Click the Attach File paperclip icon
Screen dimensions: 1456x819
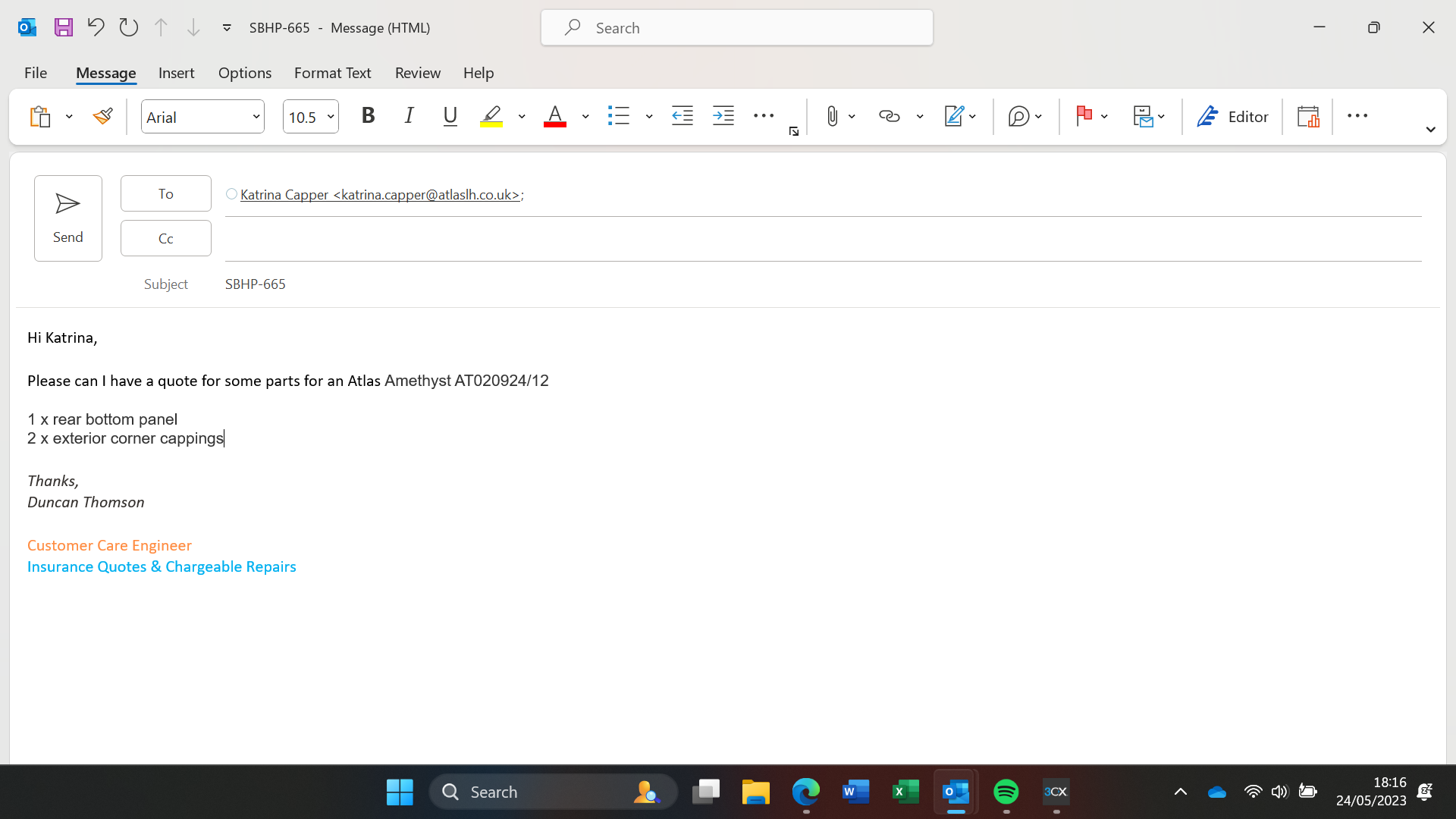pos(832,116)
